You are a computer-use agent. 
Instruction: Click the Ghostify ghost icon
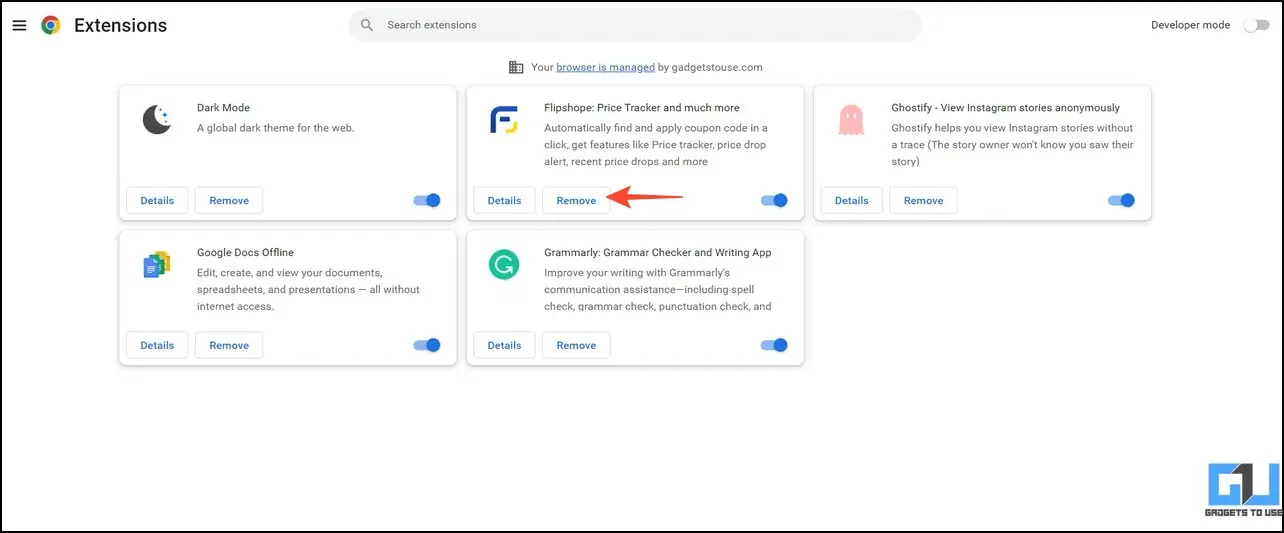851,120
